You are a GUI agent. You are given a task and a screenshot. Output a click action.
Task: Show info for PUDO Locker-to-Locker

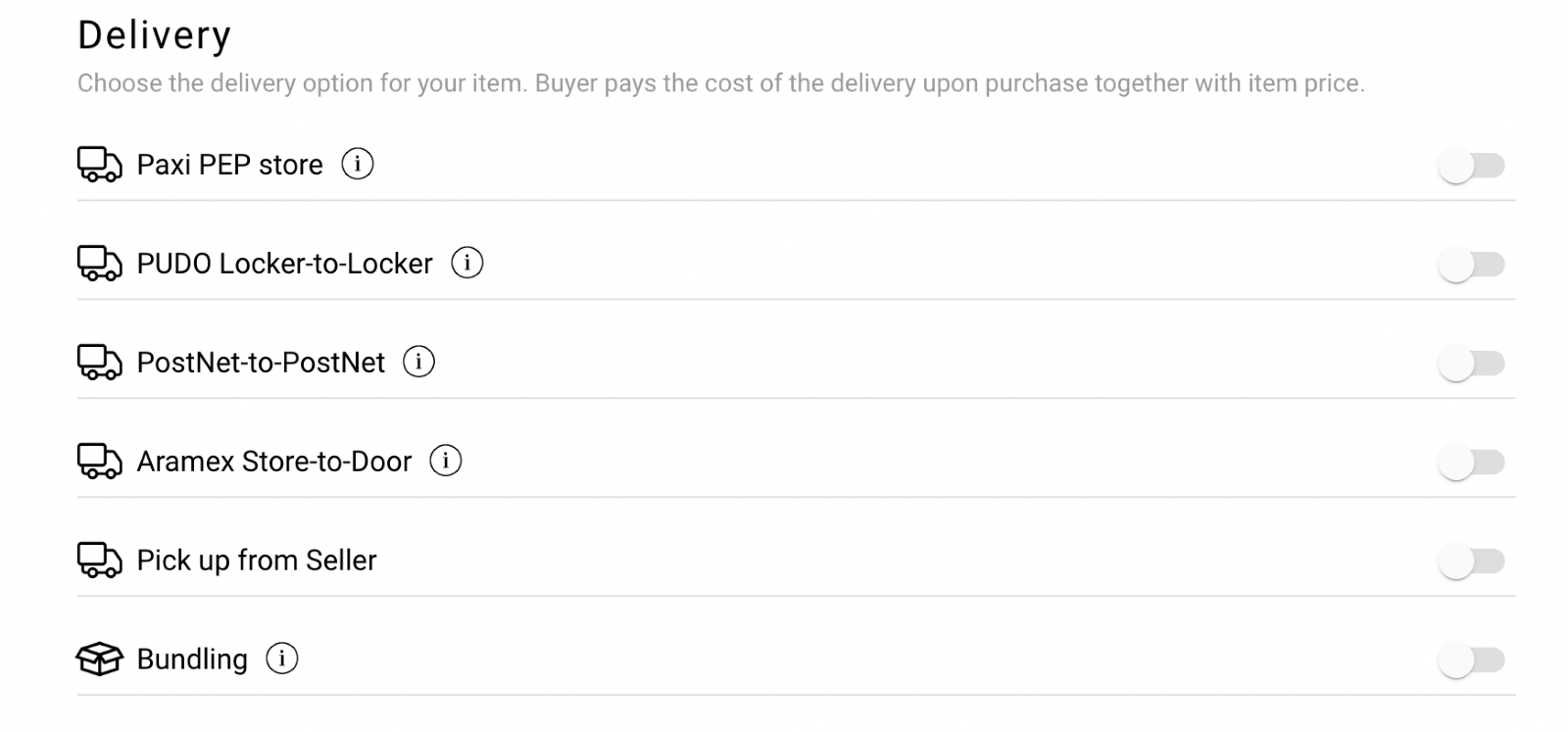pyautogui.click(x=467, y=263)
